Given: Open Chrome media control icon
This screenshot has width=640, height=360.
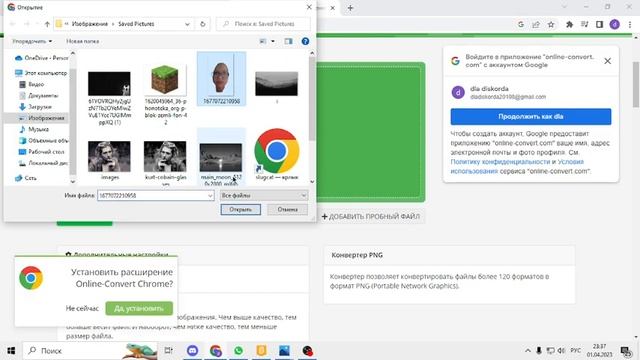Looking at the screenshot, I should tap(584, 24).
